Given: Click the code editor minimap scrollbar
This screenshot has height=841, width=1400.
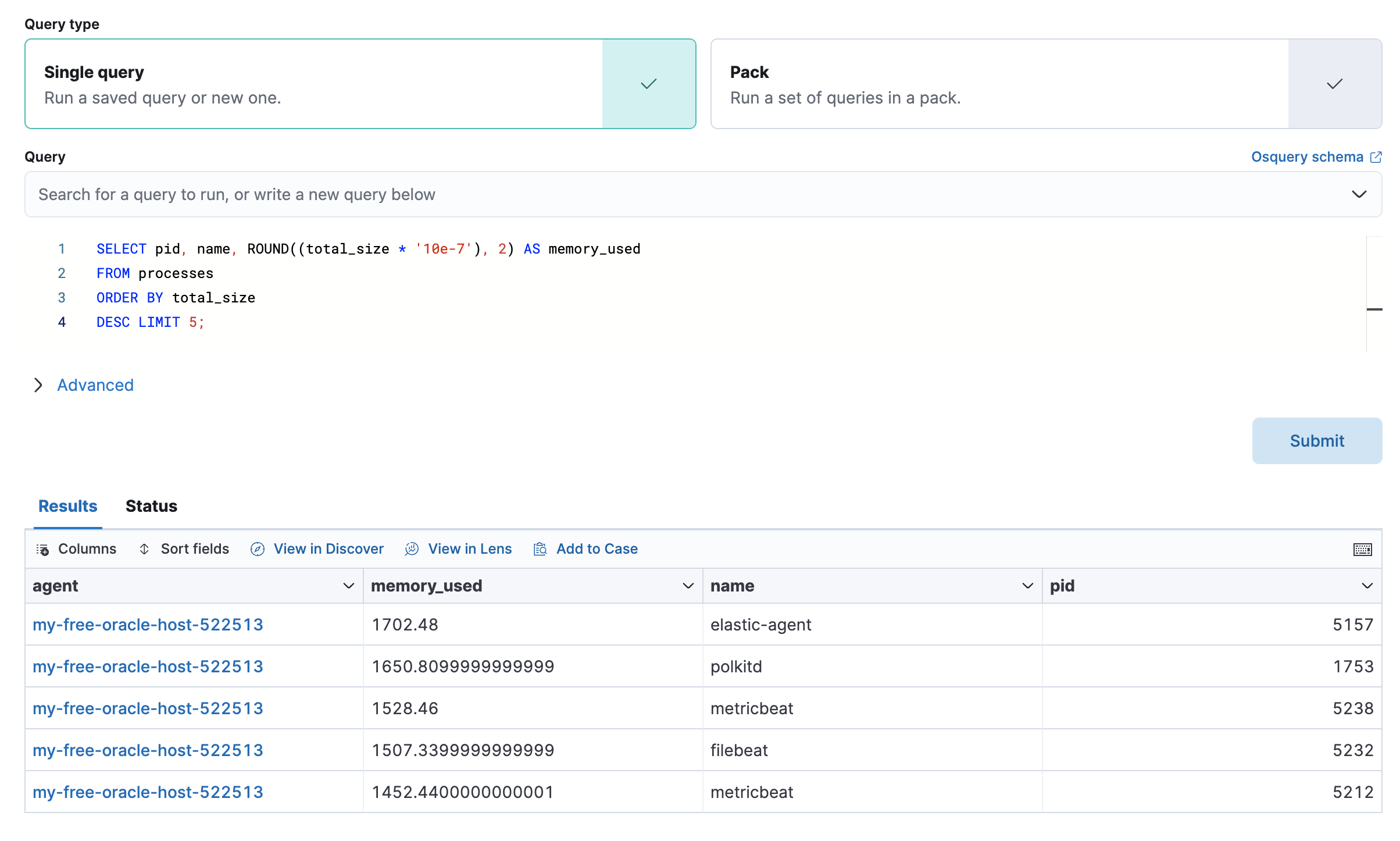Looking at the screenshot, I should click(1374, 294).
